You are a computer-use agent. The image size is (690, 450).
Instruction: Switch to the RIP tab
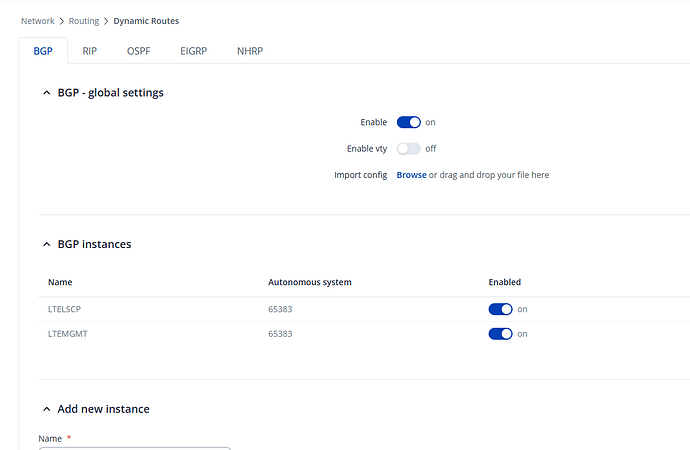(90, 50)
